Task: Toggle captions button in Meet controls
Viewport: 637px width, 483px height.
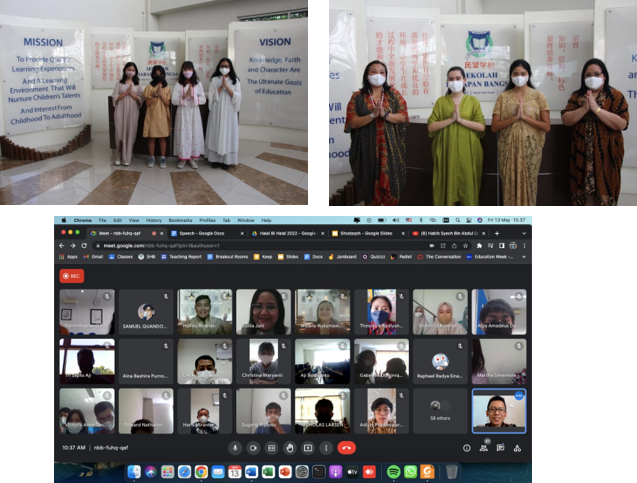Action: pos(271,448)
